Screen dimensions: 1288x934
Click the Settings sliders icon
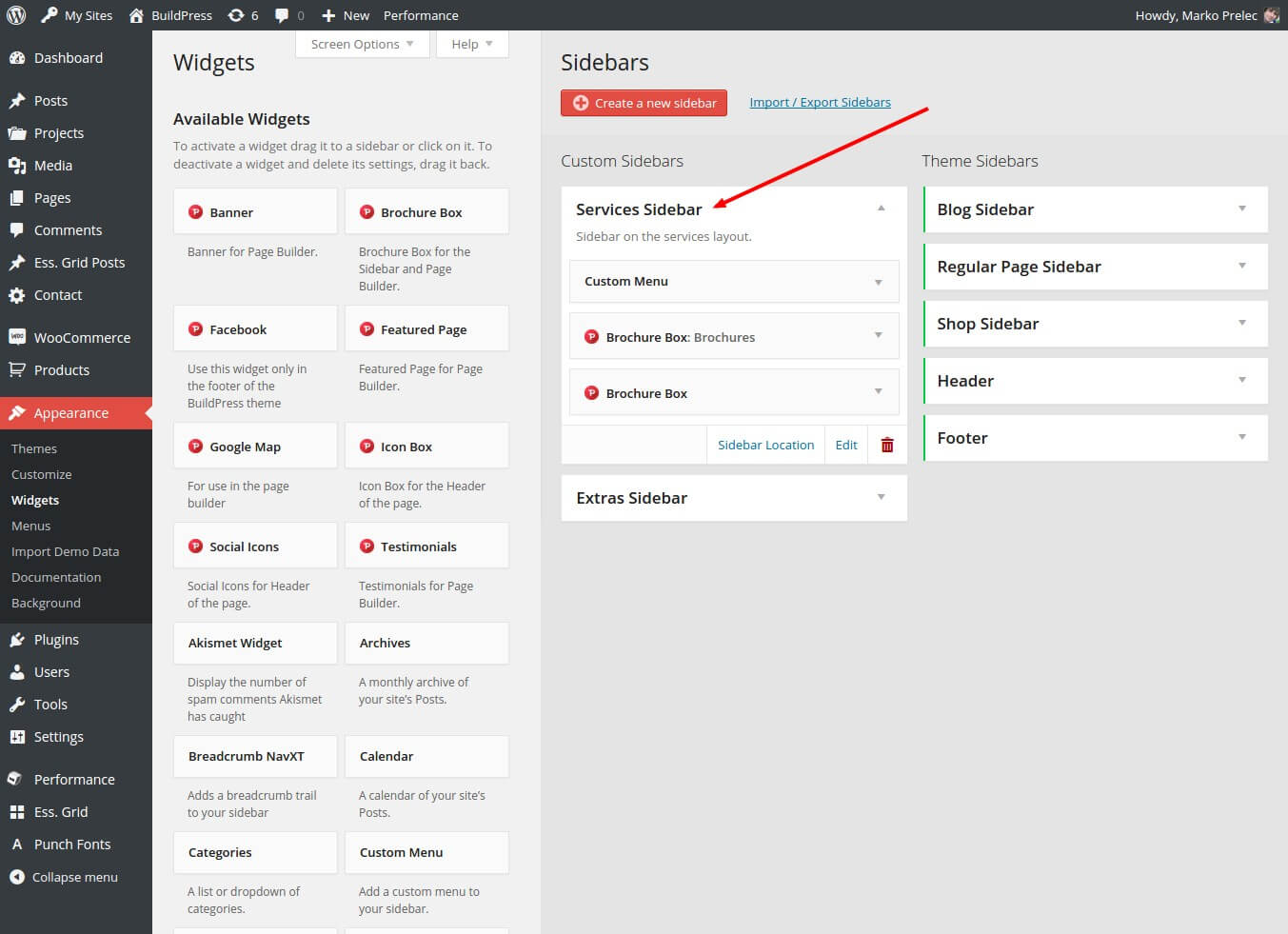16,737
